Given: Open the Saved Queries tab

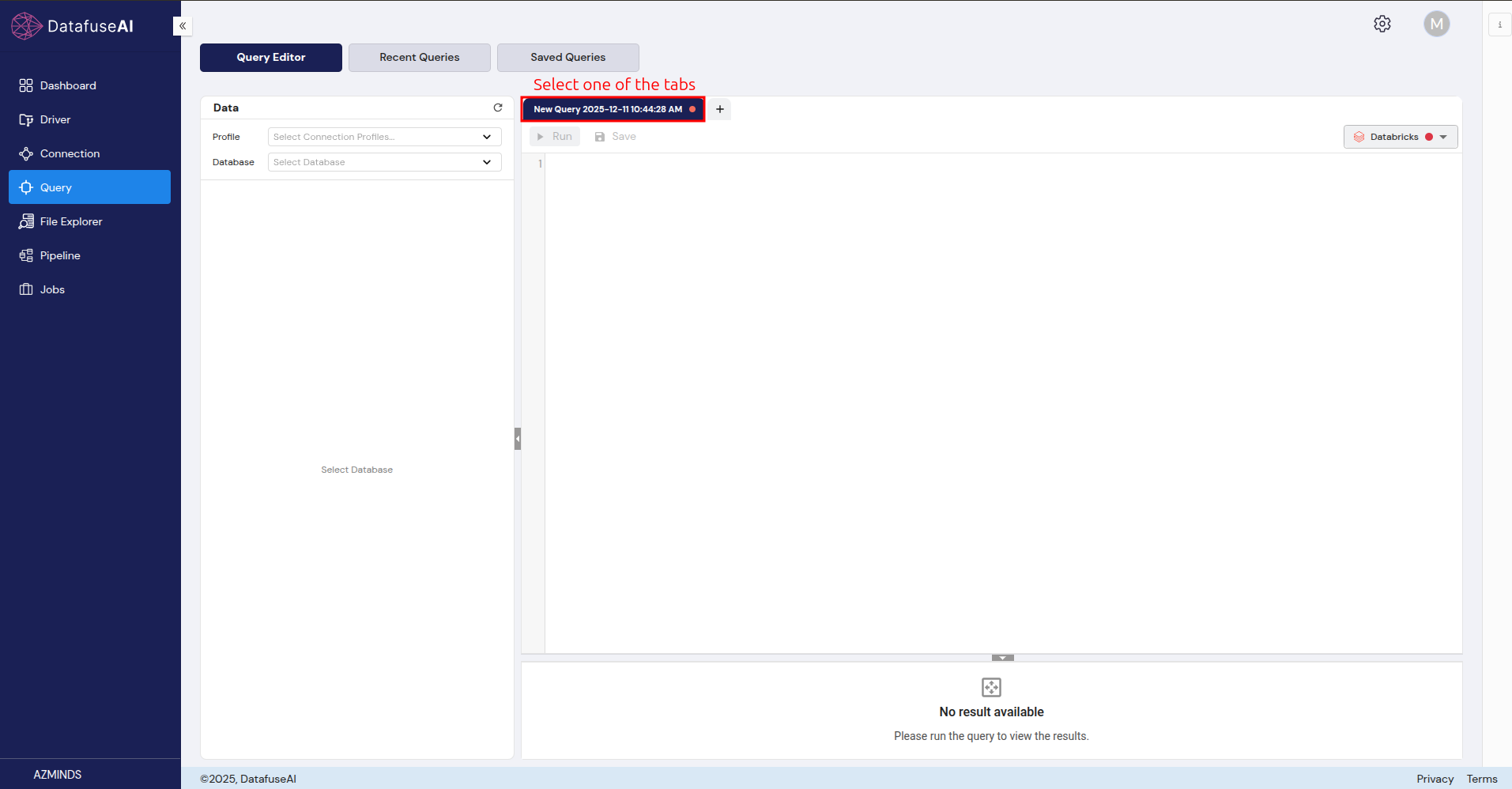Looking at the screenshot, I should [x=567, y=57].
